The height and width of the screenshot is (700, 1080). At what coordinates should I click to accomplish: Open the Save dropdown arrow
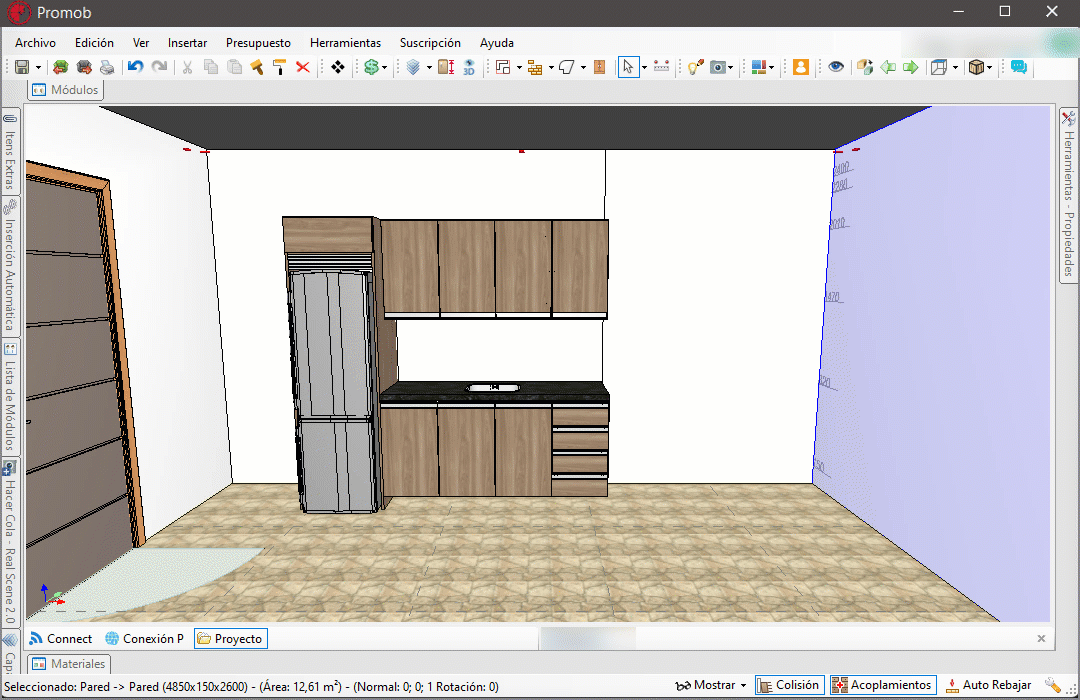[x=38, y=68]
